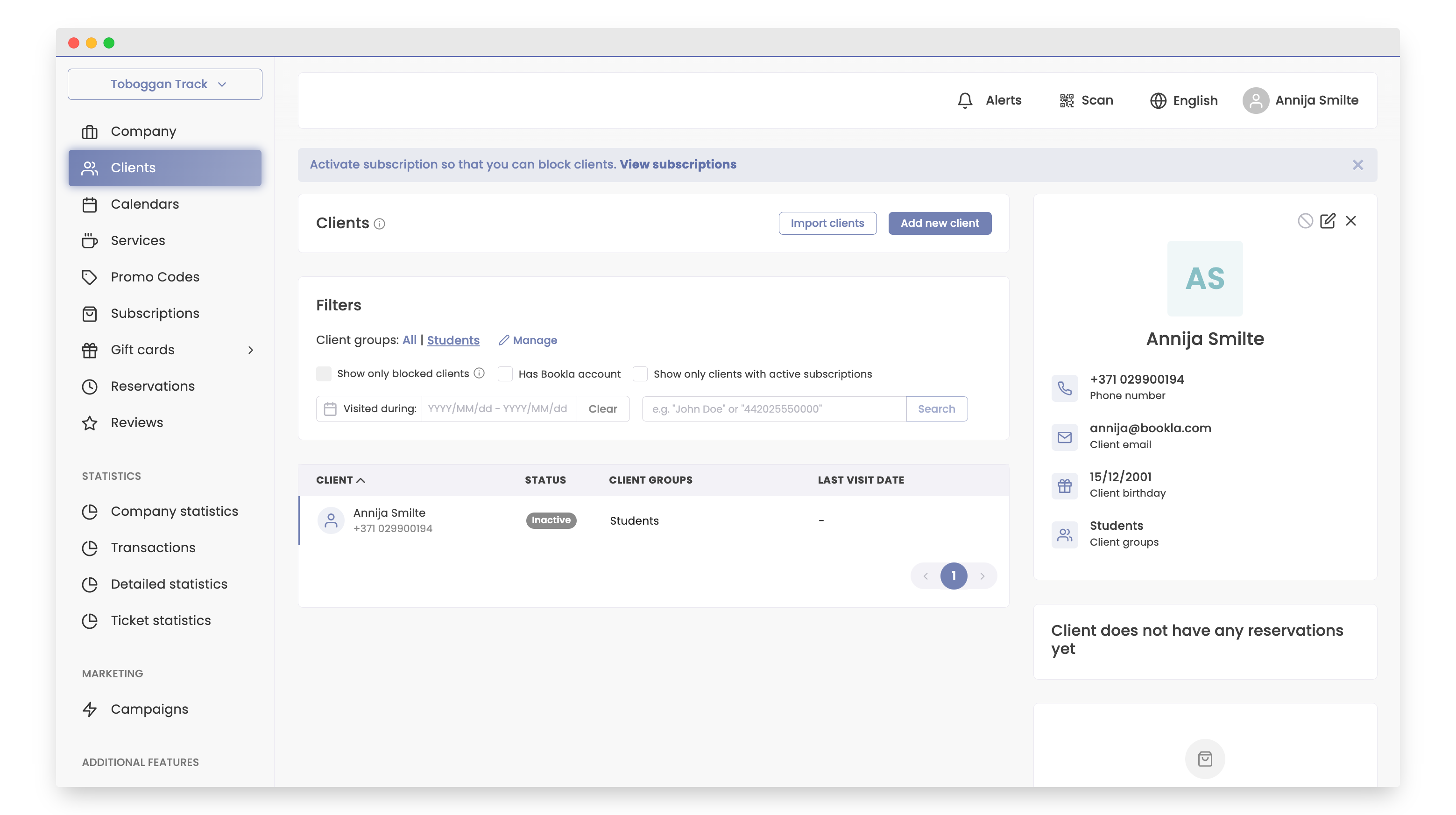Enable Has Bookla account checkbox
Screen dimensions: 1456x815
coord(505,373)
